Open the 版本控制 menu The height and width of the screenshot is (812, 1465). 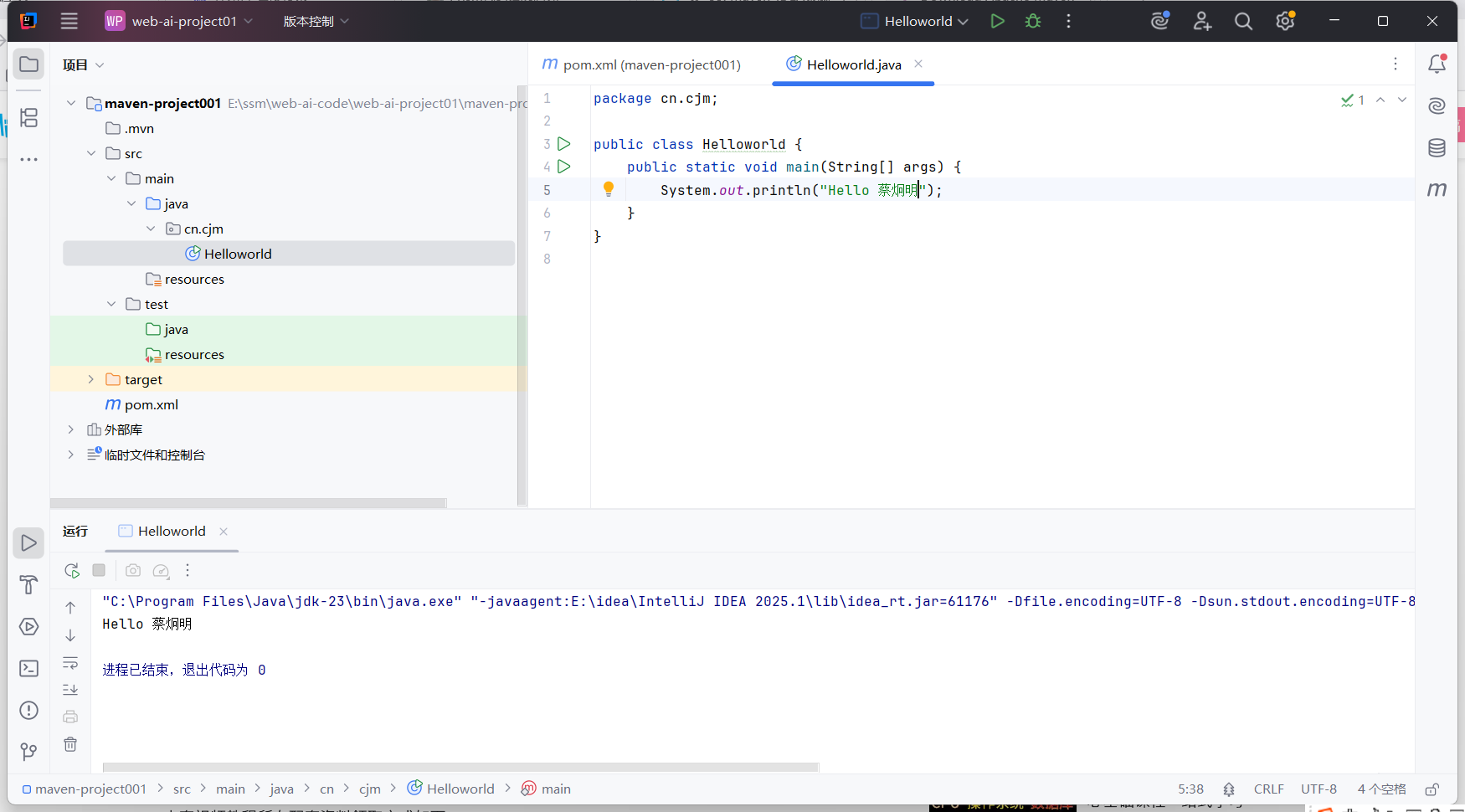pyautogui.click(x=316, y=22)
